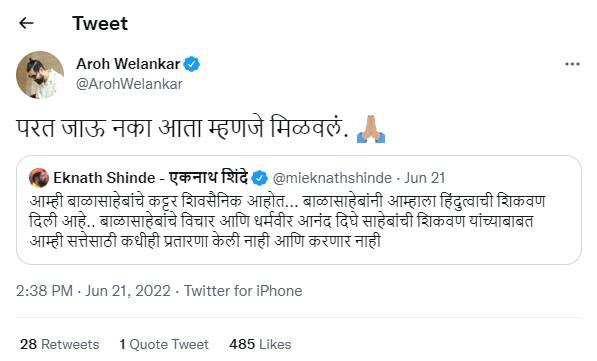Go back using the arrow icon
The height and width of the screenshot is (361, 597).
point(26,24)
